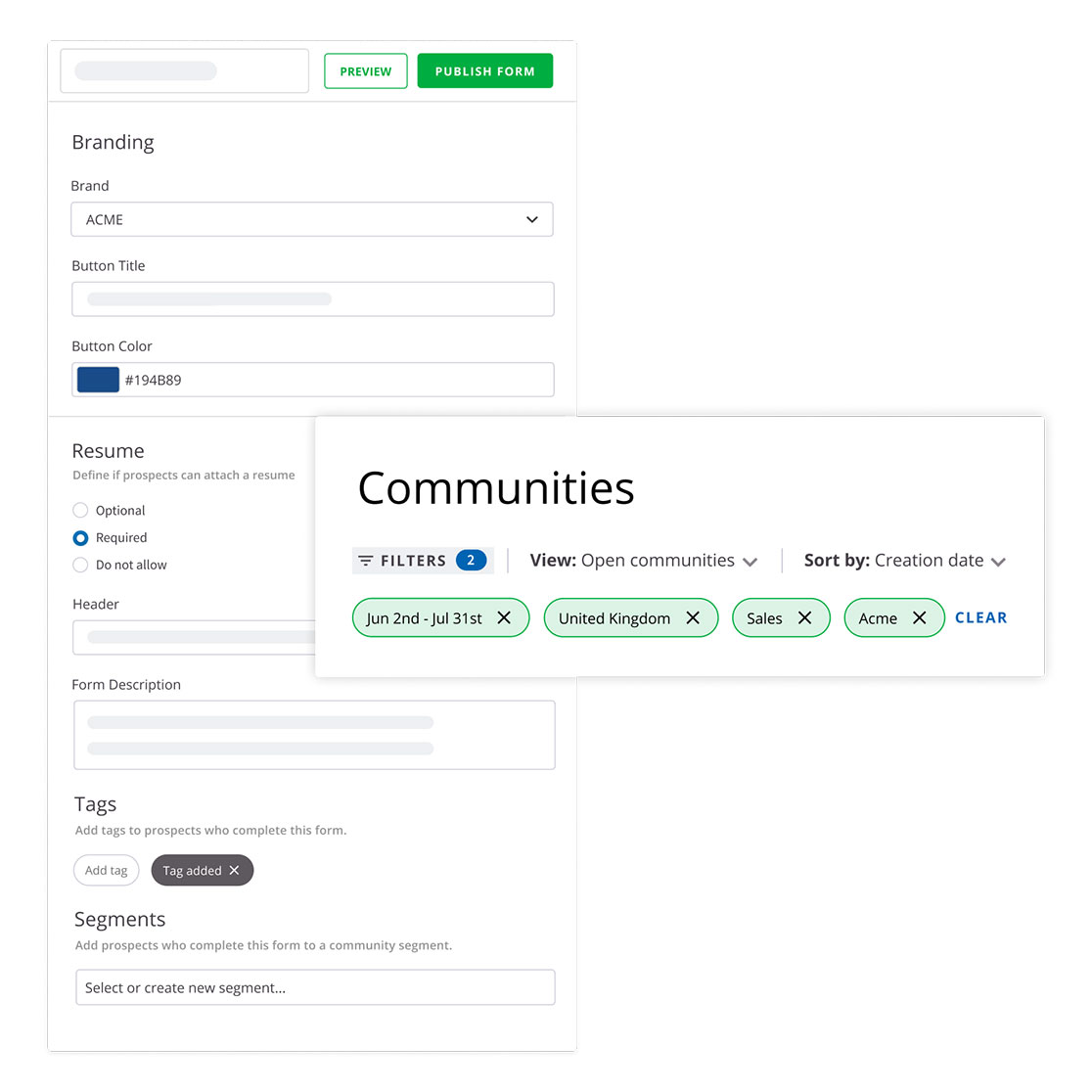Remove the United Kingdom filter chip
Viewport: 1092px width, 1092px height.
pyautogui.click(x=693, y=617)
